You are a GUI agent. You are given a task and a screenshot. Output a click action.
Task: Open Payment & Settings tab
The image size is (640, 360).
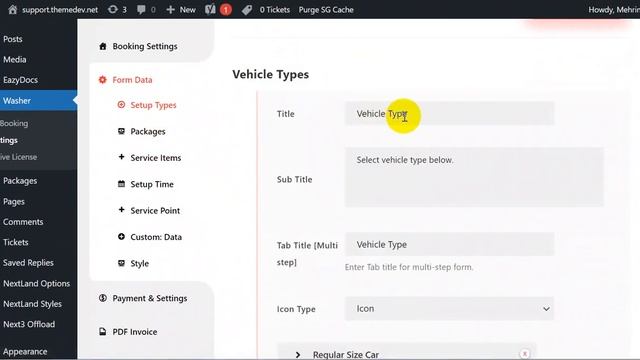click(150, 298)
